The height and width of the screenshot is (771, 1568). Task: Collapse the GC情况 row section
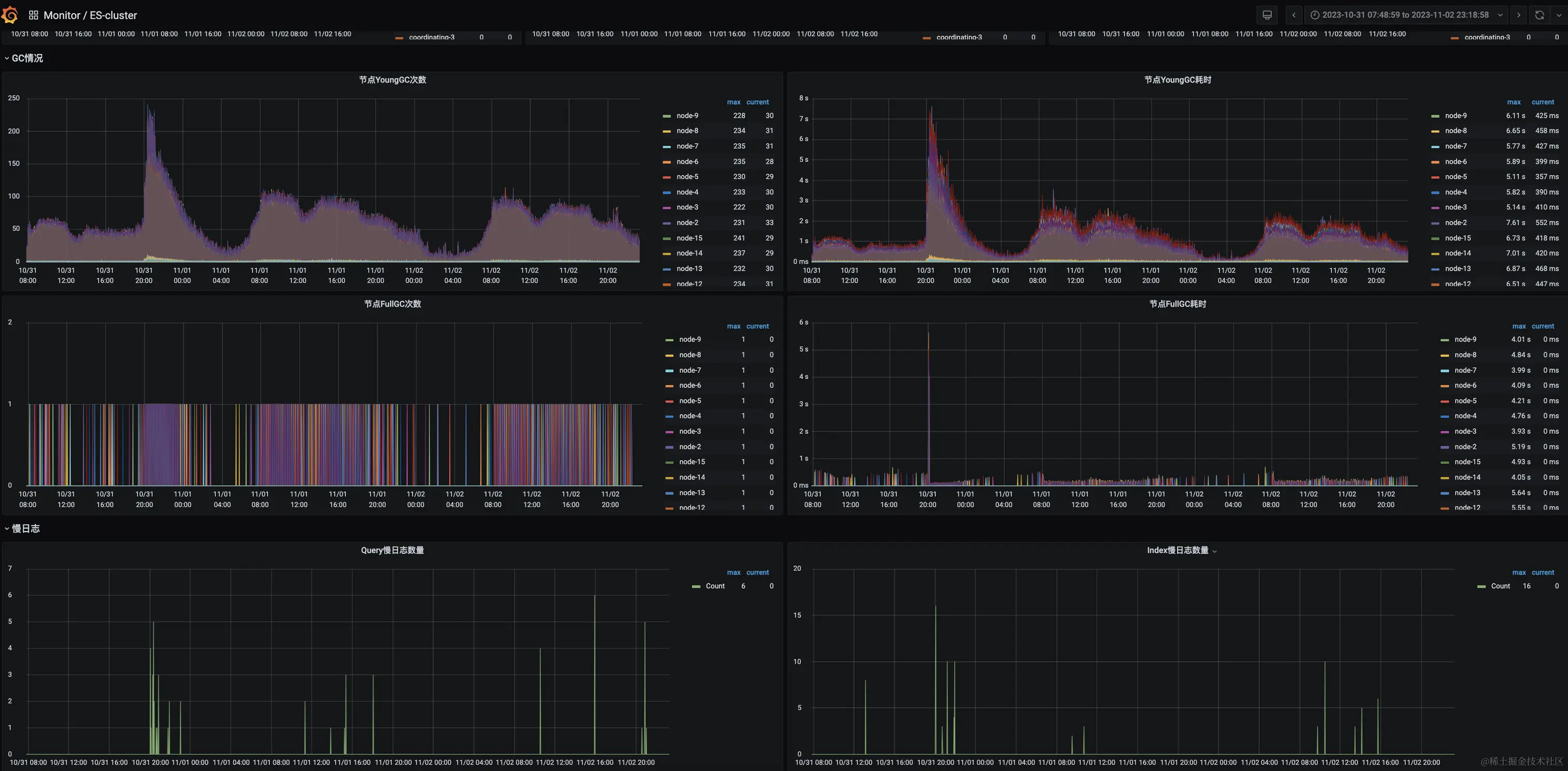coord(27,59)
